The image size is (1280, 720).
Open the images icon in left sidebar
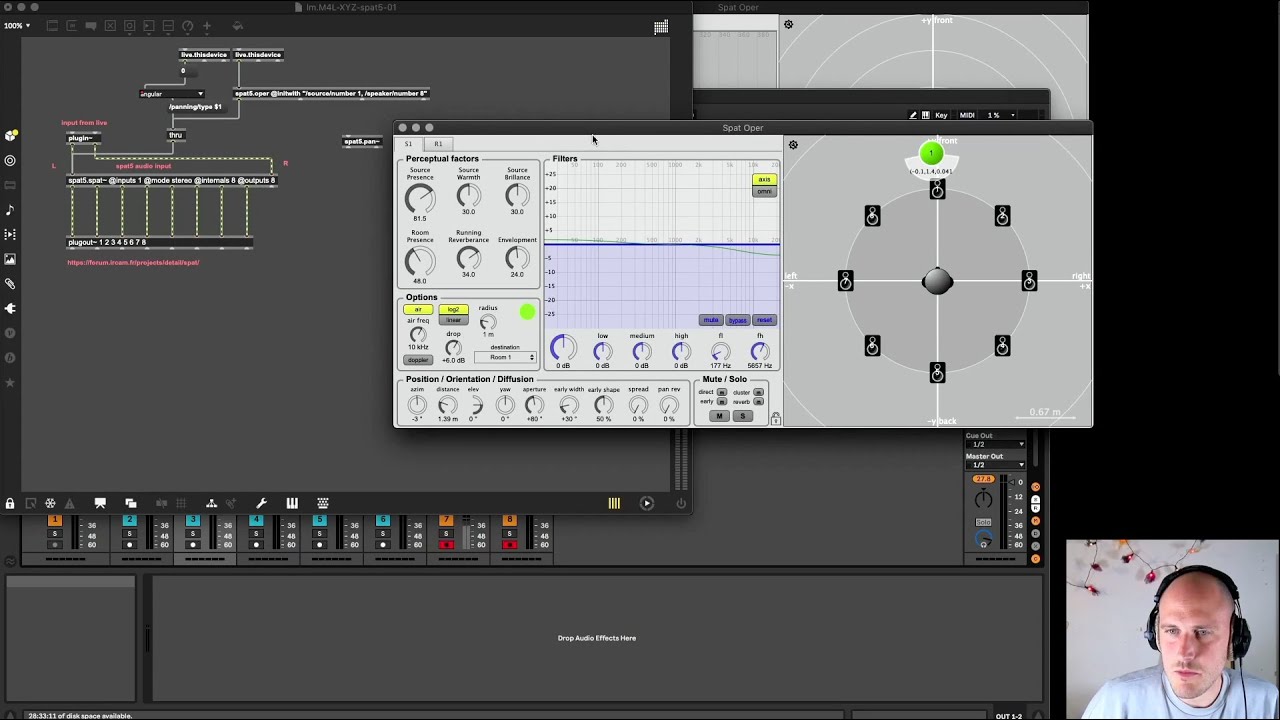[10, 259]
